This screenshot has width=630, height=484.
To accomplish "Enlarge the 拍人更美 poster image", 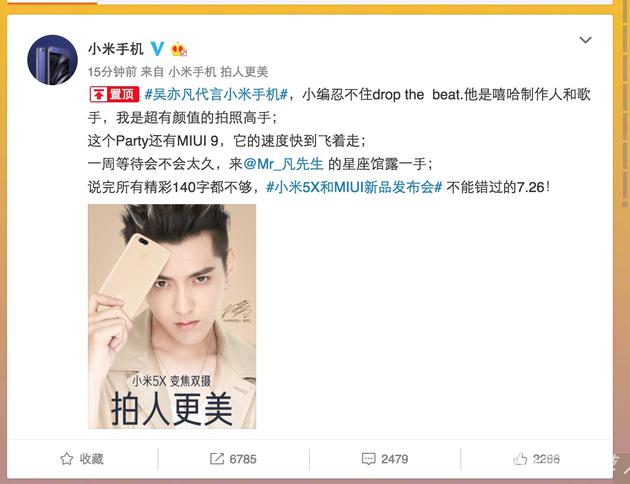I will point(172,317).
